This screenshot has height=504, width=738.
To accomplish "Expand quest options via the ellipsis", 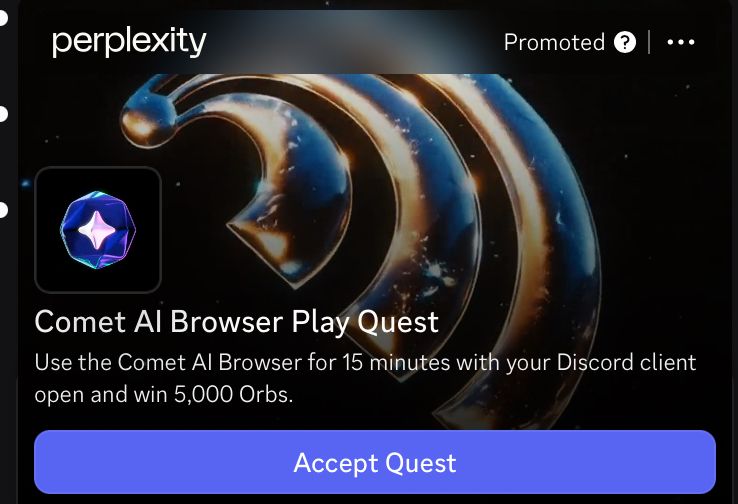I will [x=681, y=42].
